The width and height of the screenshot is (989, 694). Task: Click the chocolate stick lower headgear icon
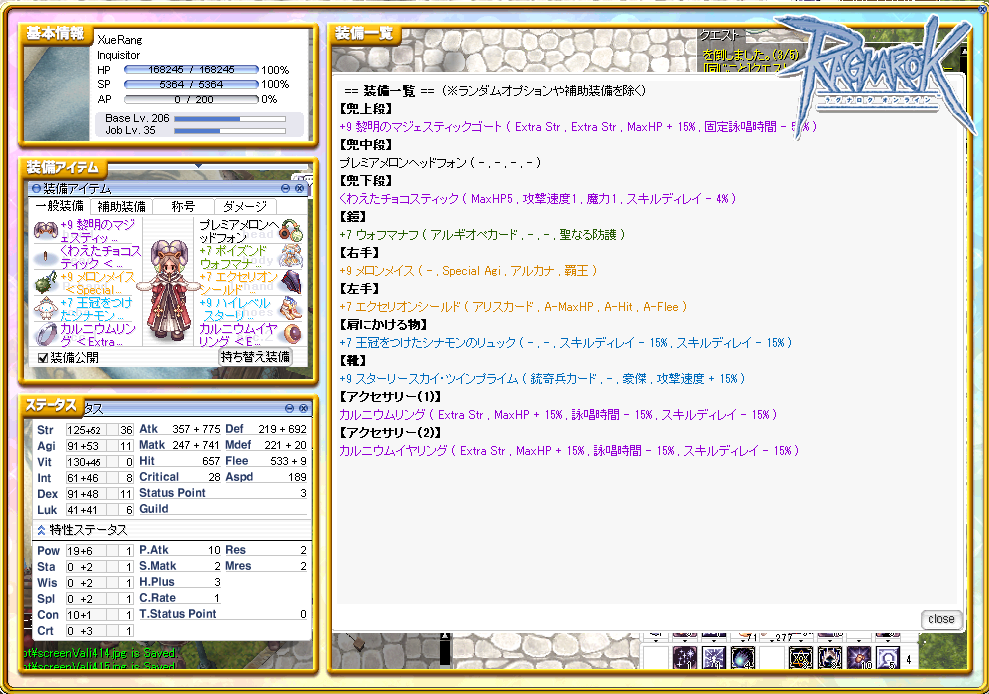pos(45,257)
